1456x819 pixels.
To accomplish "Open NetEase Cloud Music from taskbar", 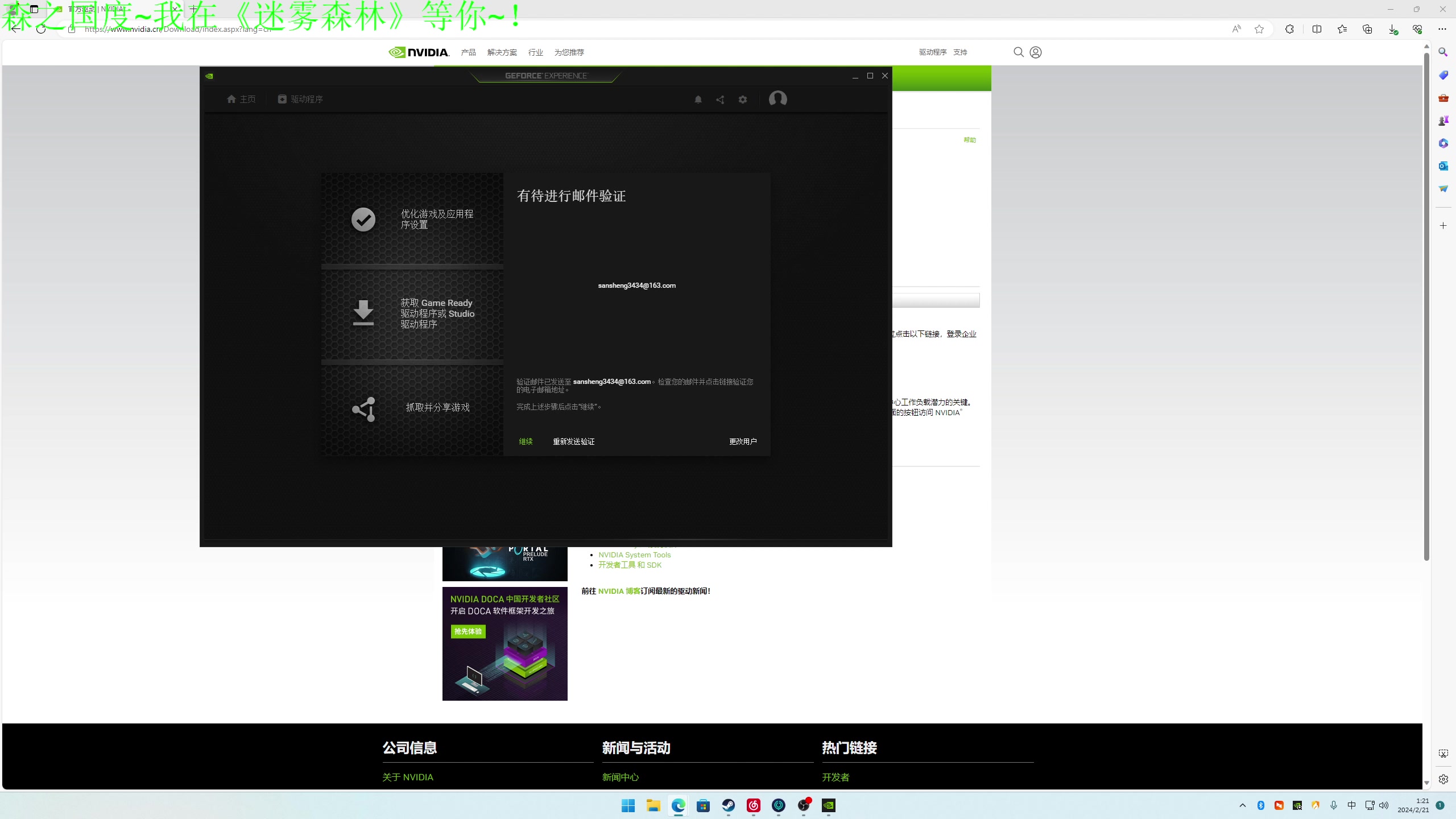I will coord(753,805).
